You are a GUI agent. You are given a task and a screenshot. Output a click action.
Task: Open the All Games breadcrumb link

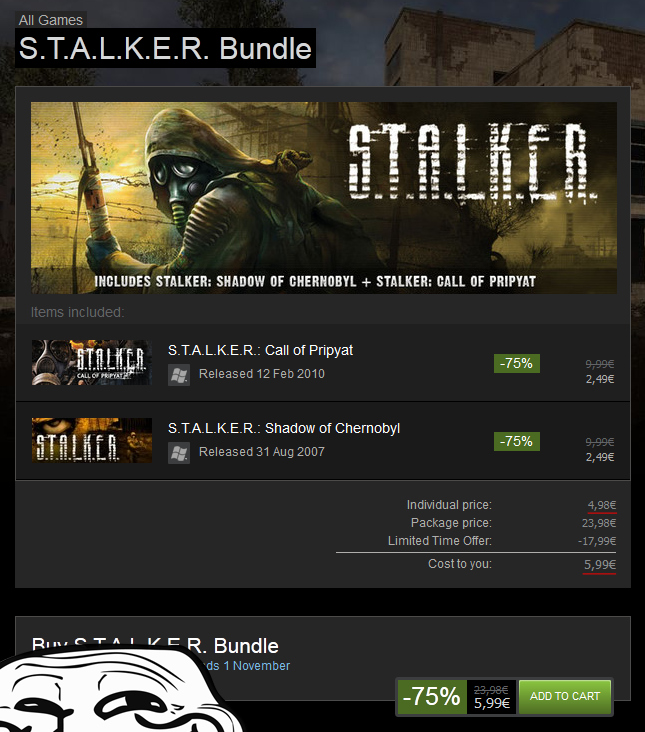[50, 20]
